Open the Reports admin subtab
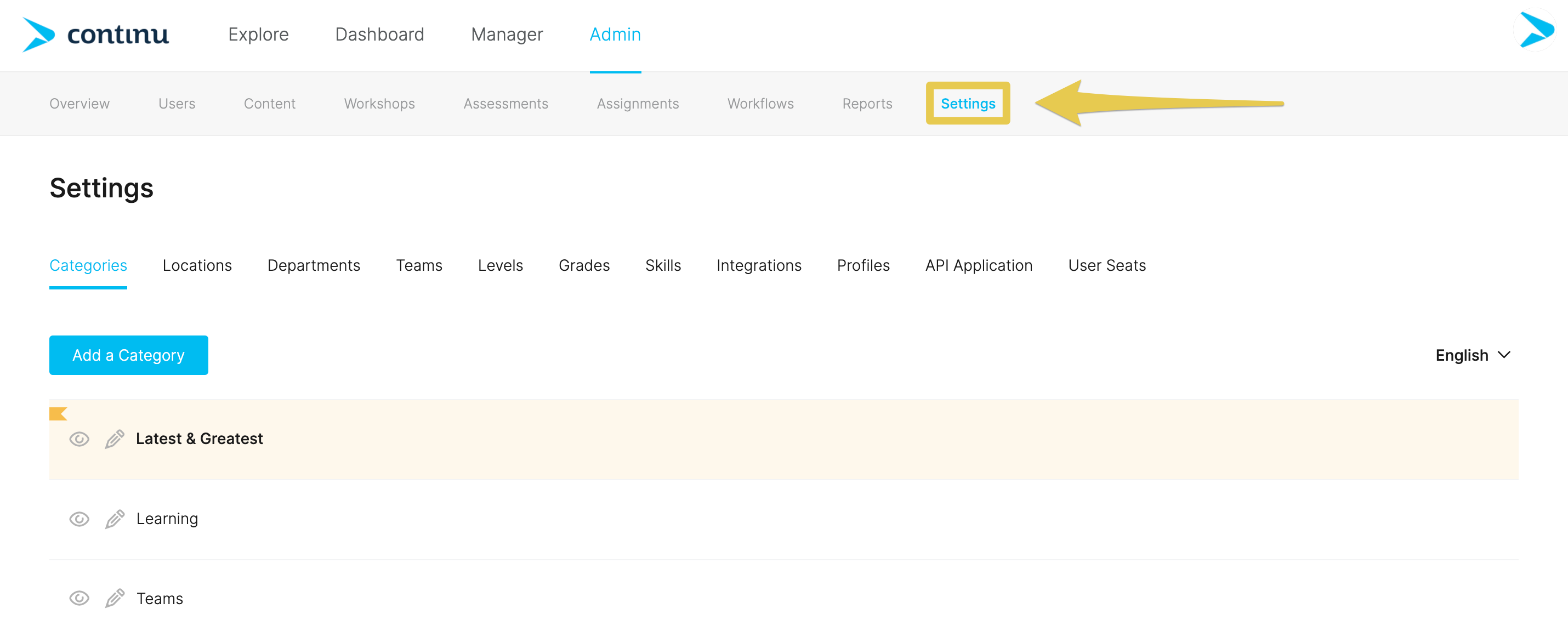The width and height of the screenshot is (1568, 637). pos(867,104)
